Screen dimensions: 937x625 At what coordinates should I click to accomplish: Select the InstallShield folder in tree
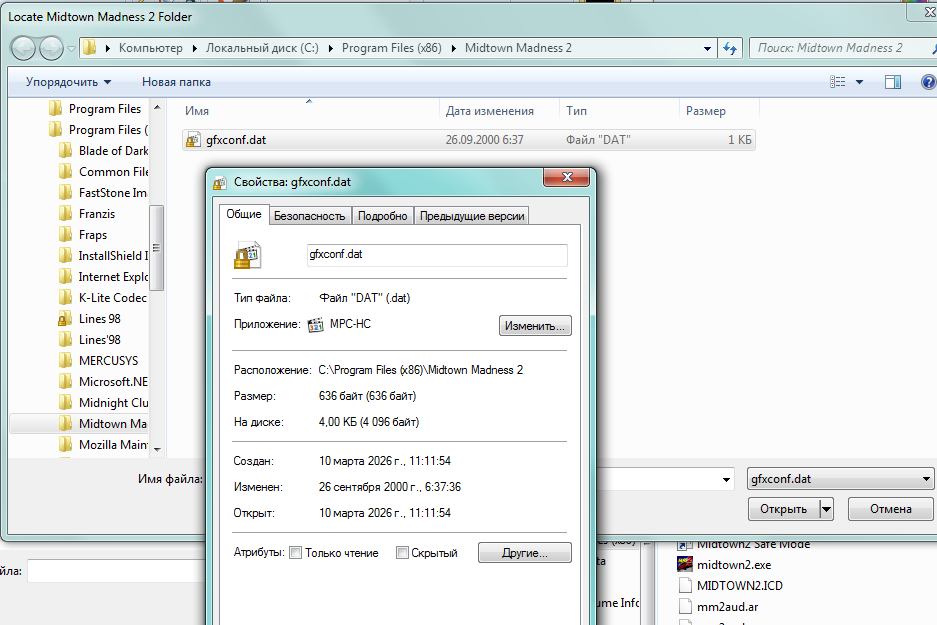point(113,256)
